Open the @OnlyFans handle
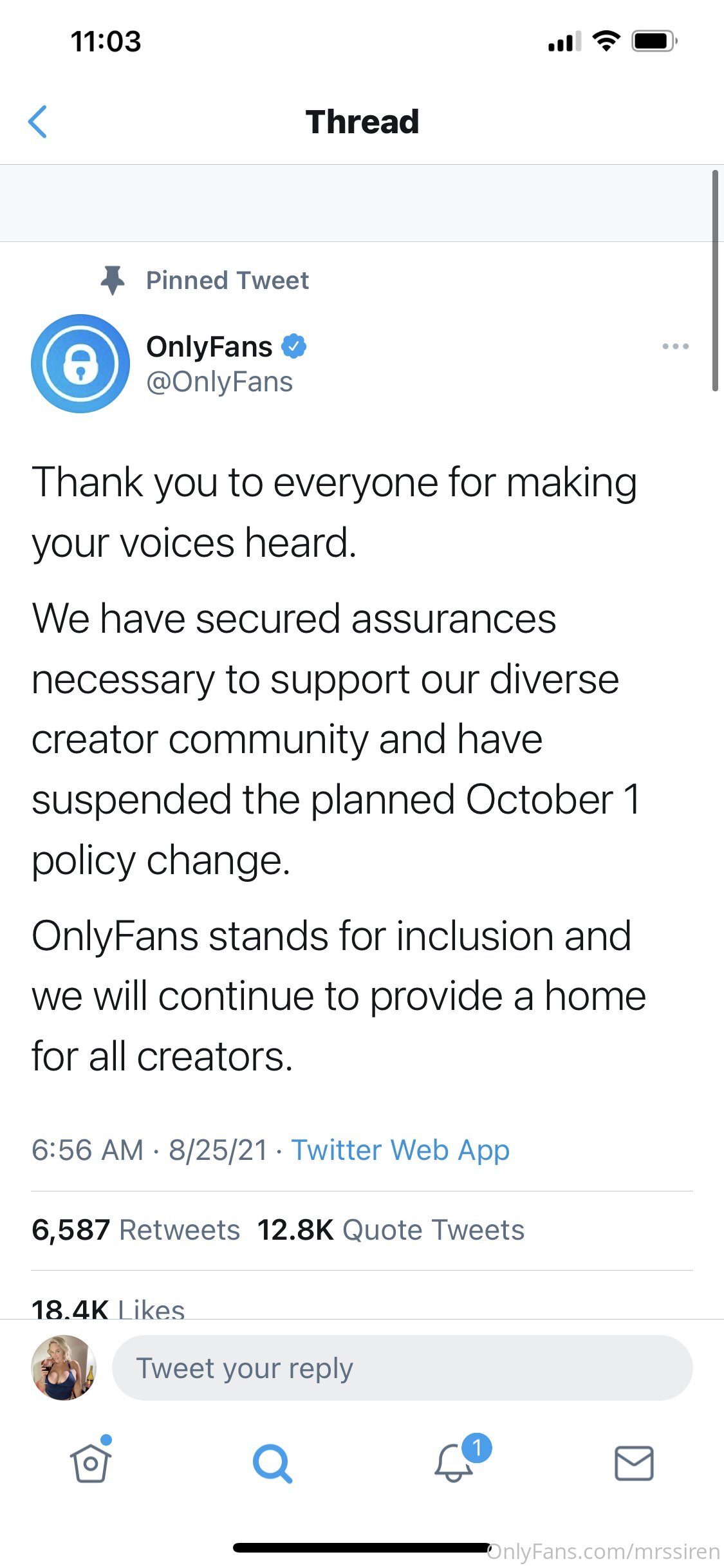Viewport: 724px width, 1568px height. point(219,382)
